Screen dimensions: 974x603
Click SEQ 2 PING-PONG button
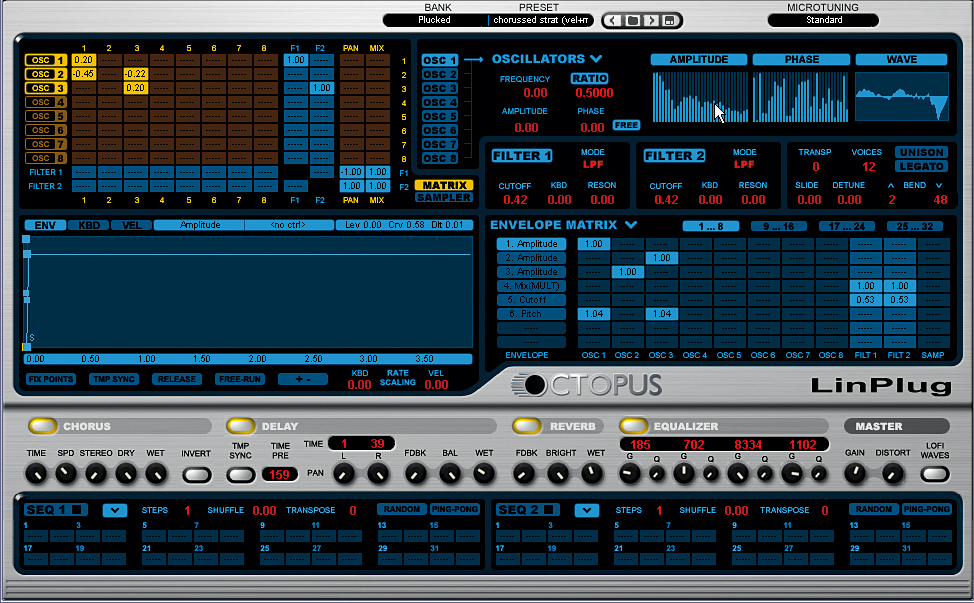coord(926,509)
